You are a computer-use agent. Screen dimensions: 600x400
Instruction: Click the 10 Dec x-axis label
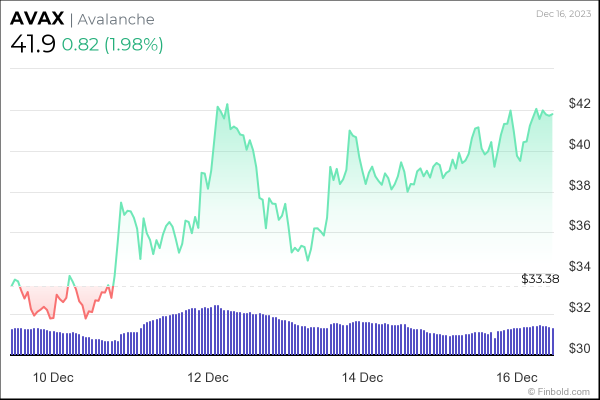tap(54, 377)
